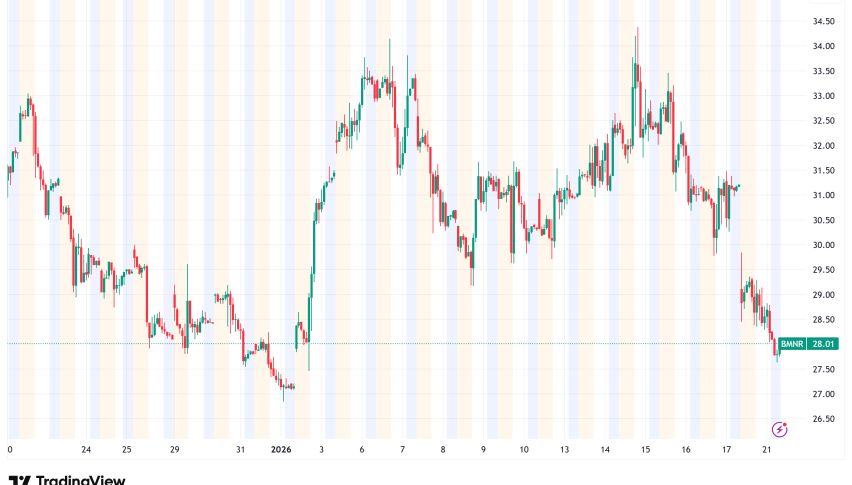Screen dimensions: 852x485
Task: Click the 29 date label on time axis
Action: click(174, 450)
